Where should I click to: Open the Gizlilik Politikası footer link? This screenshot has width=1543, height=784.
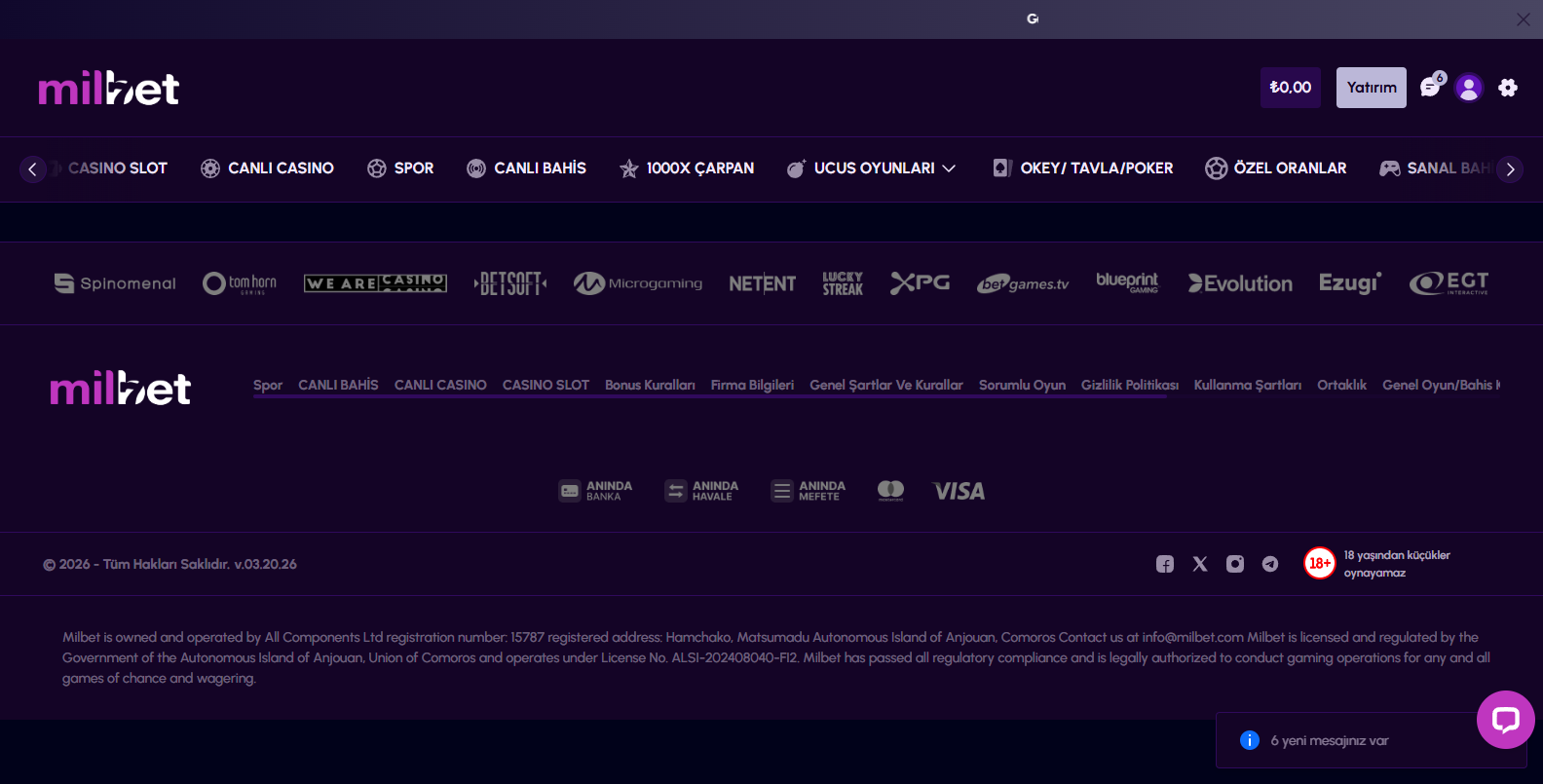[1130, 386]
